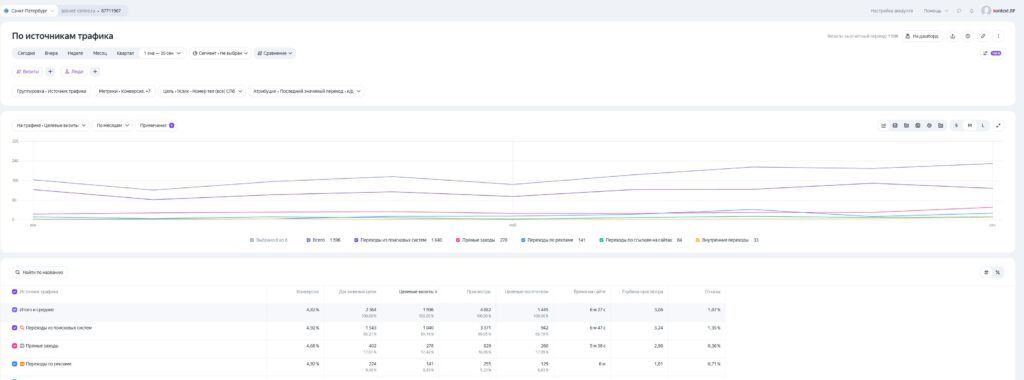Click the Люди segment chip

pos(74,72)
